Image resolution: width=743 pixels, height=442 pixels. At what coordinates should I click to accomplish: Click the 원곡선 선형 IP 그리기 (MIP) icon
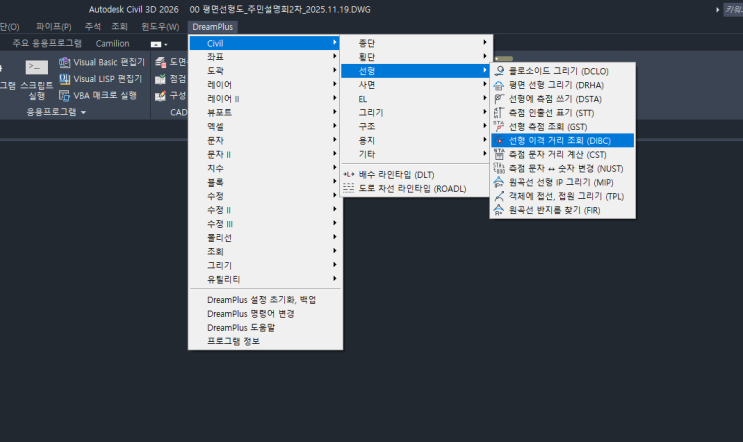[499, 182]
